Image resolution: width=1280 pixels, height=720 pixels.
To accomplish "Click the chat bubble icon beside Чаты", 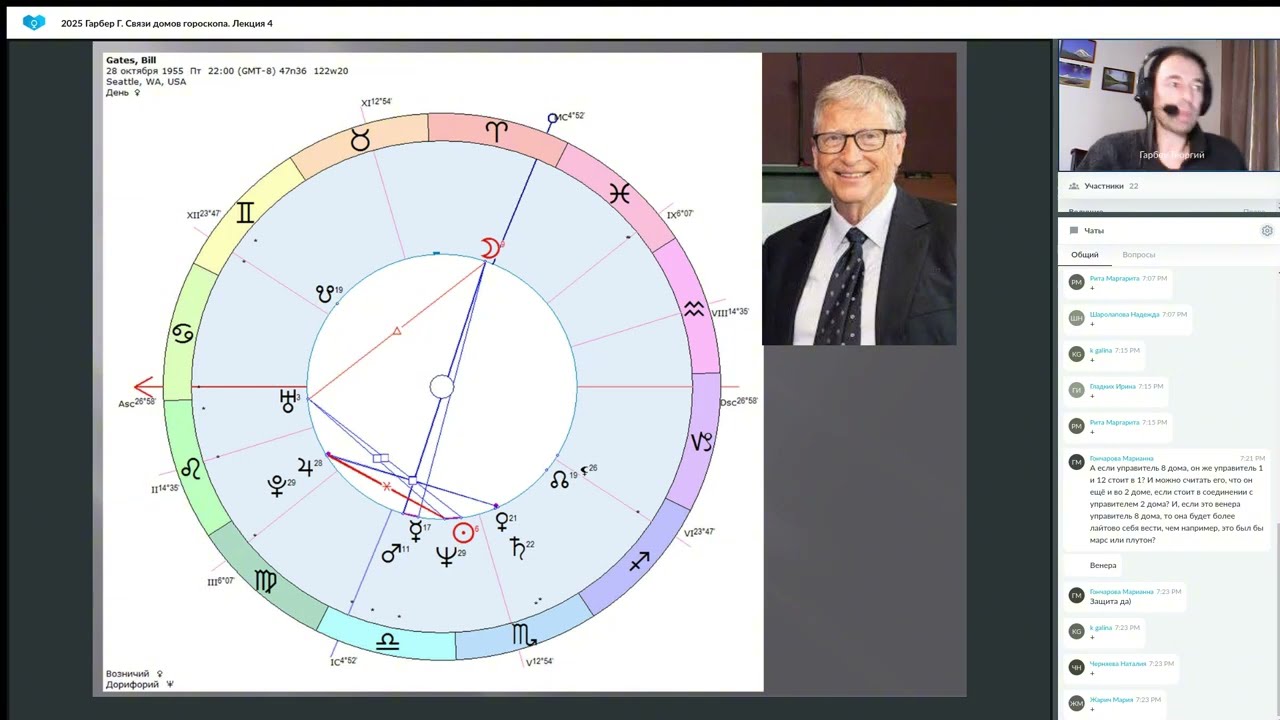I will [x=1074, y=231].
